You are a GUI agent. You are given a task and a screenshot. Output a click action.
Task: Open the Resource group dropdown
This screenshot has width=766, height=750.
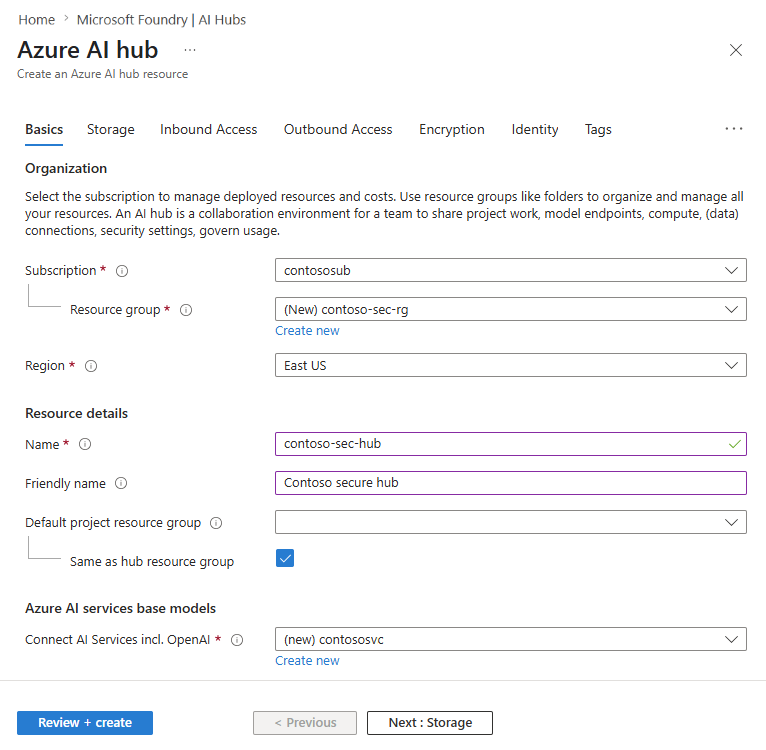pyautogui.click(x=511, y=309)
